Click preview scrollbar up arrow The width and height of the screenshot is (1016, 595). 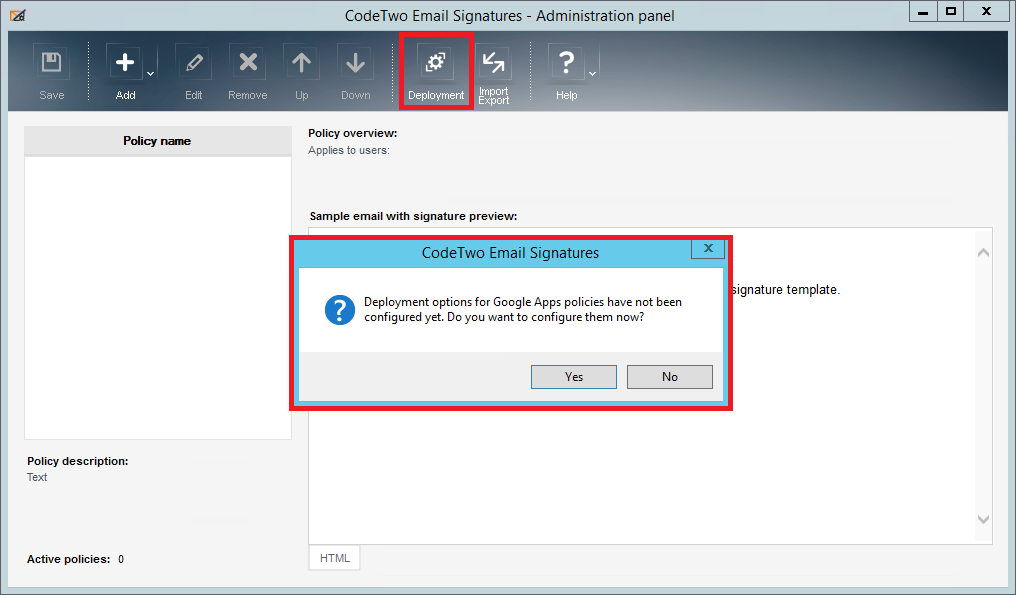(983, 252)
